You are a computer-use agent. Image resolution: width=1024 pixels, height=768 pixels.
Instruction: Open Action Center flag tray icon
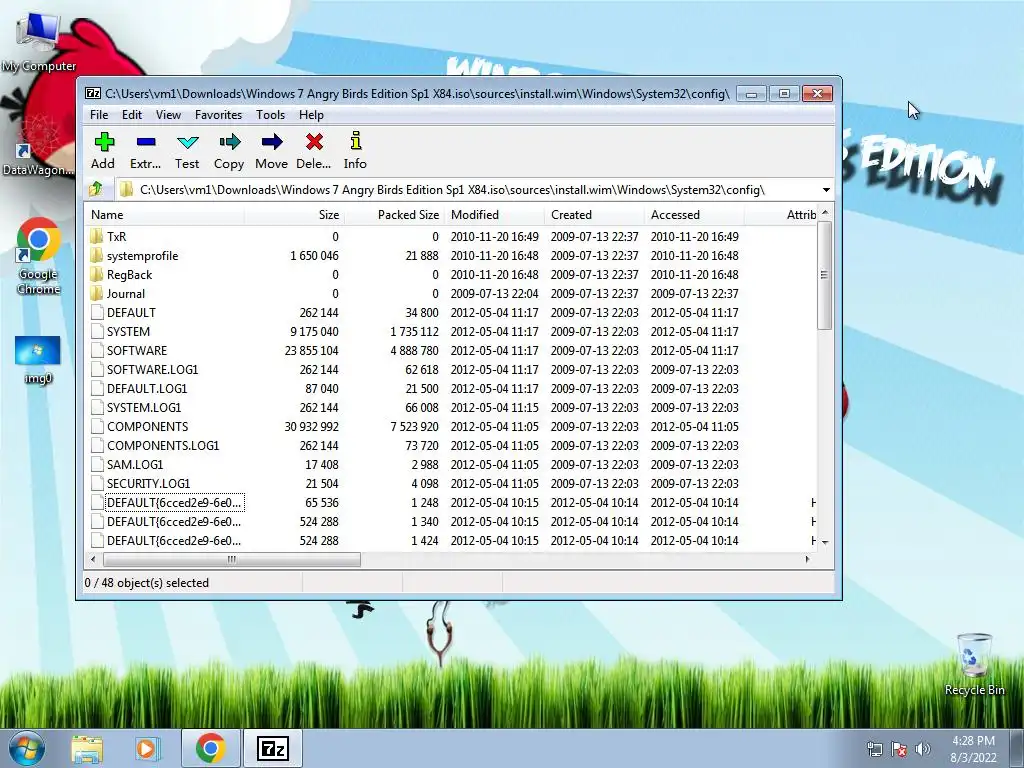(x=899, y=749)
